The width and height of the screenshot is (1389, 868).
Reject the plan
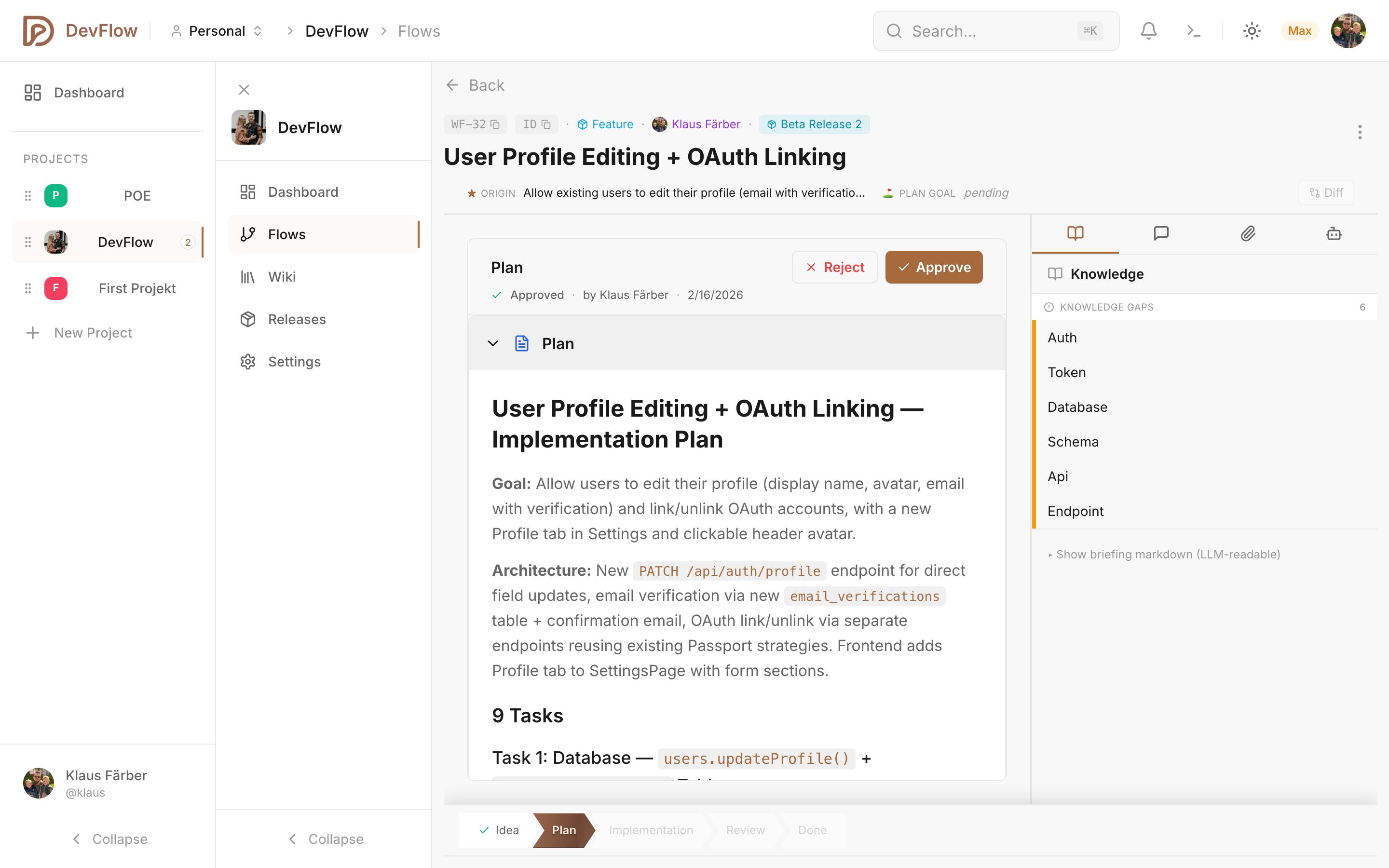click(834, 267)
